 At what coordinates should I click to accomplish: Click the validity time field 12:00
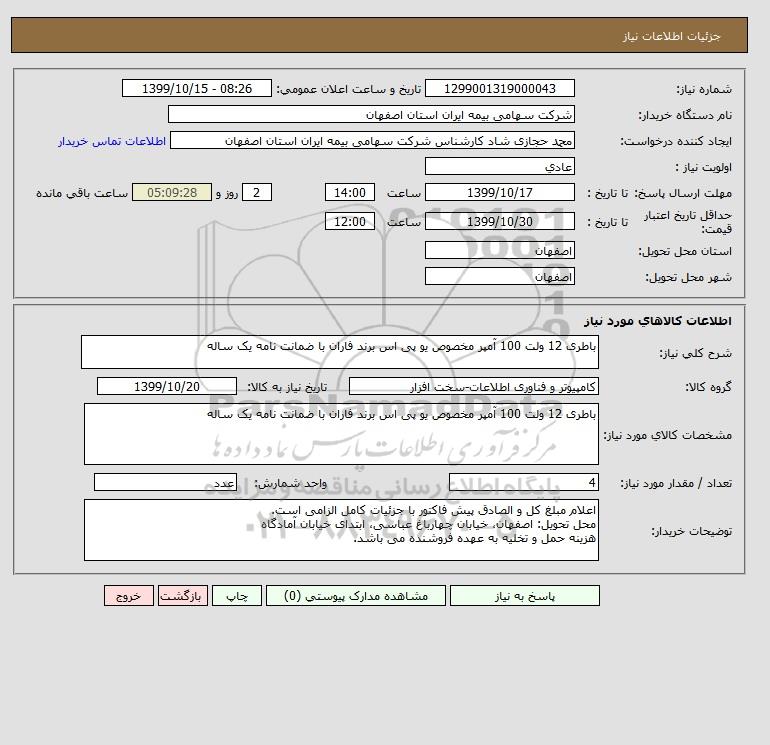pyautogui.click(x=350, y=221)
